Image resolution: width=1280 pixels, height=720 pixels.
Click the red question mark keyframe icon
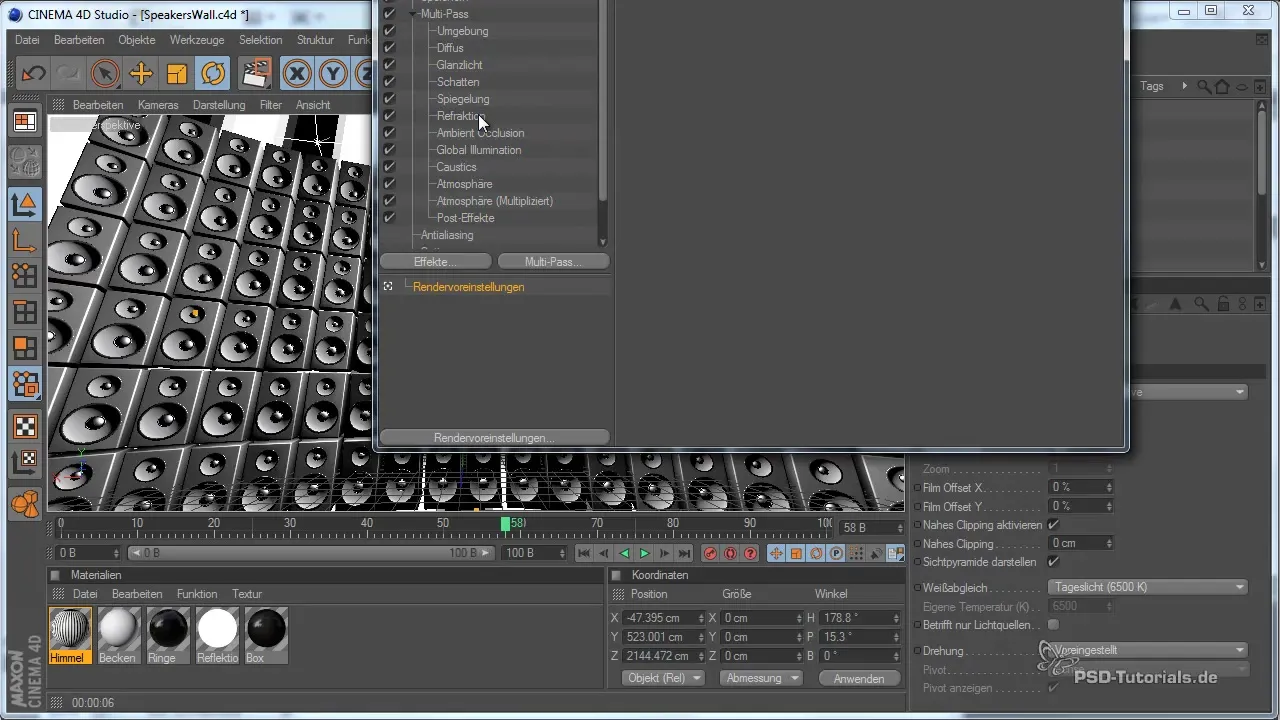(750, 553)
